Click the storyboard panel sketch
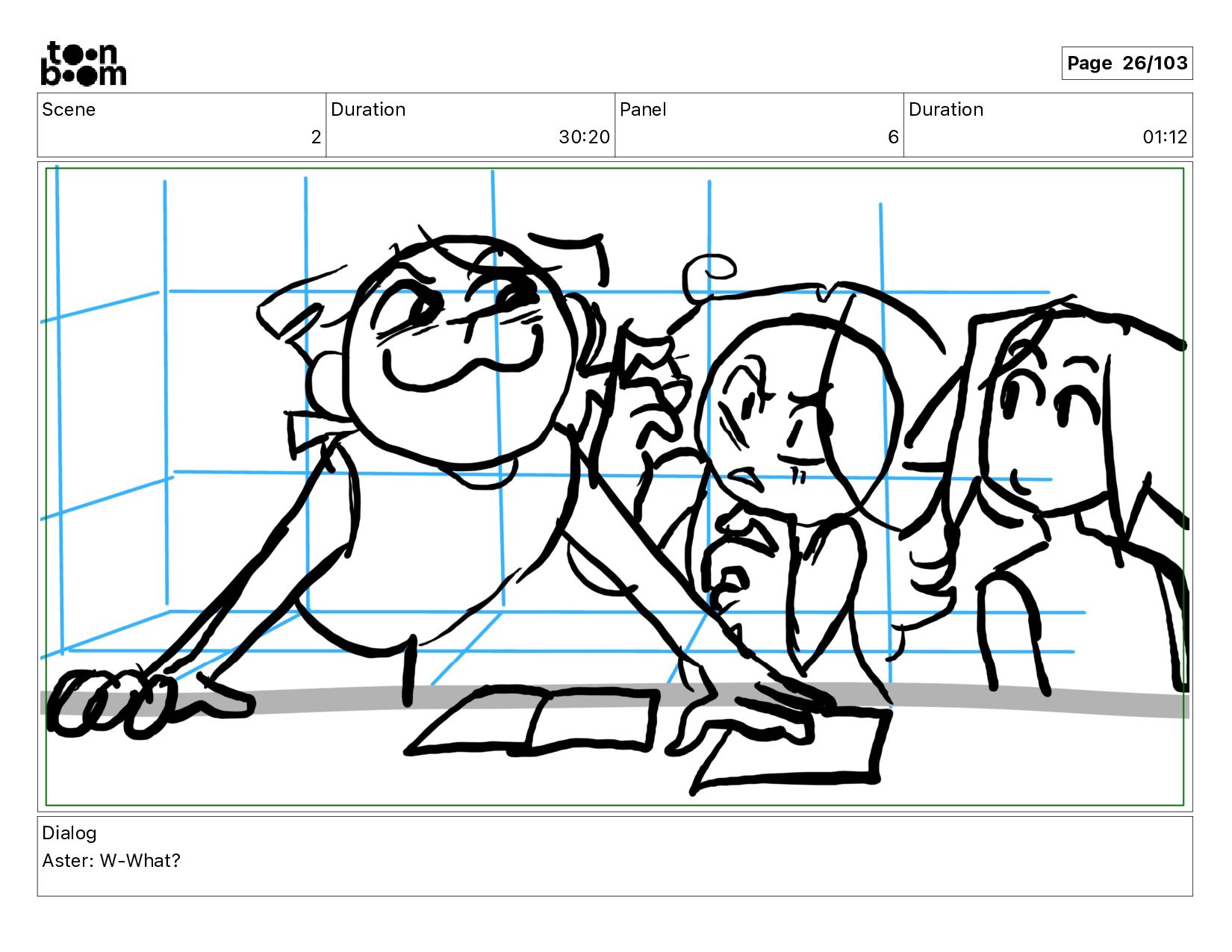 pyautogui.click(x=615, y=487)
